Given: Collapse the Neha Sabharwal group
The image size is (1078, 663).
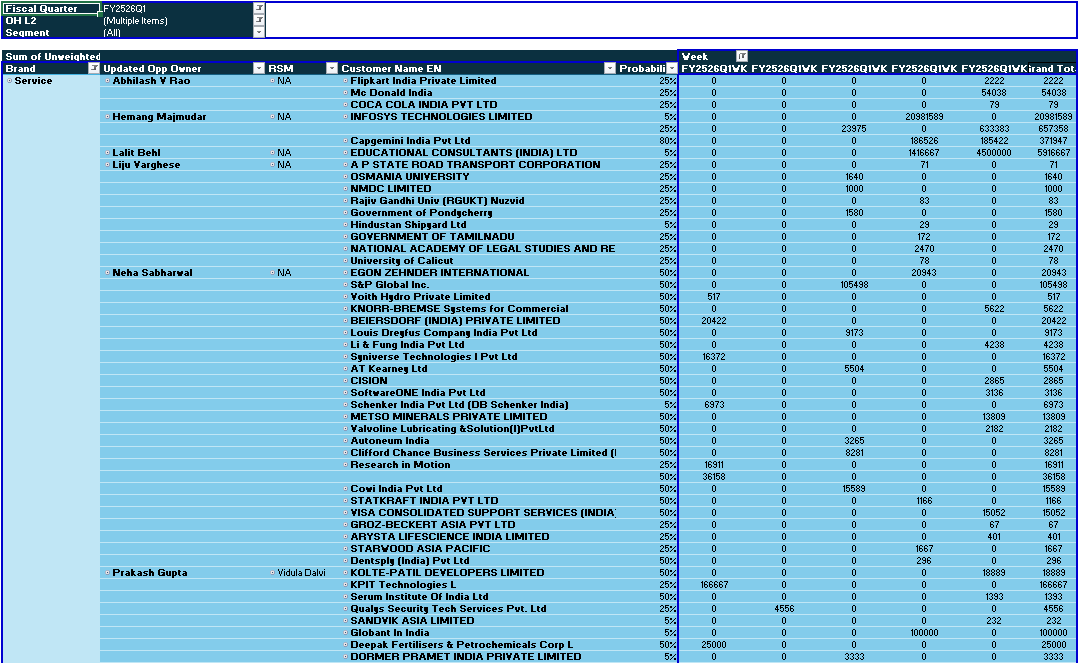Looking at the screenshot, I should (107, 272).
